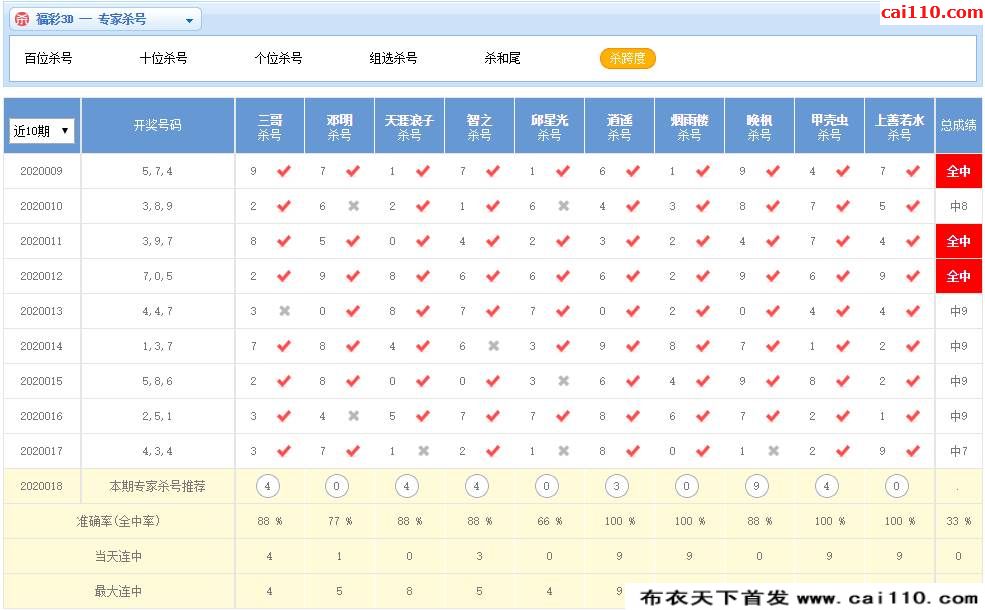The width and height of the screenshot is (985, 610).
Task: Click the red check for 上善若水 in 2020009
Action: coord(913,171)
